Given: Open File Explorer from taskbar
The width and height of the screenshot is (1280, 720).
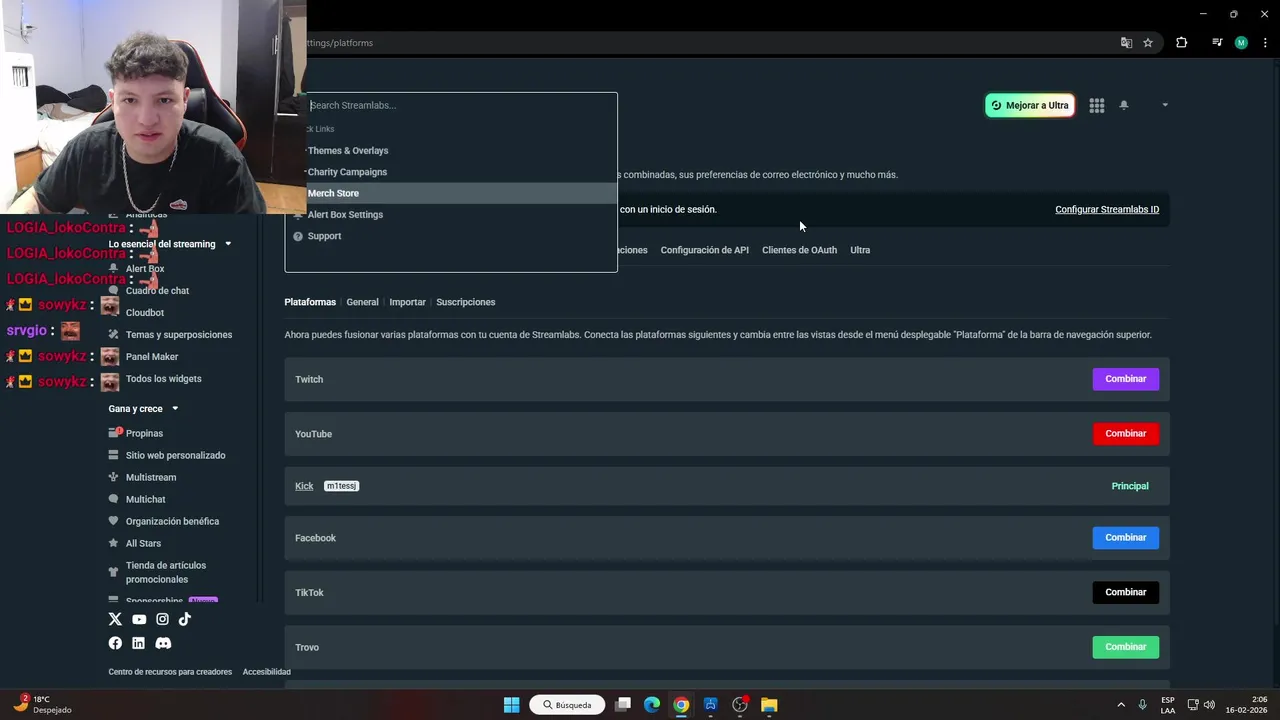Looking at the screenshot, I should (769, 705).
